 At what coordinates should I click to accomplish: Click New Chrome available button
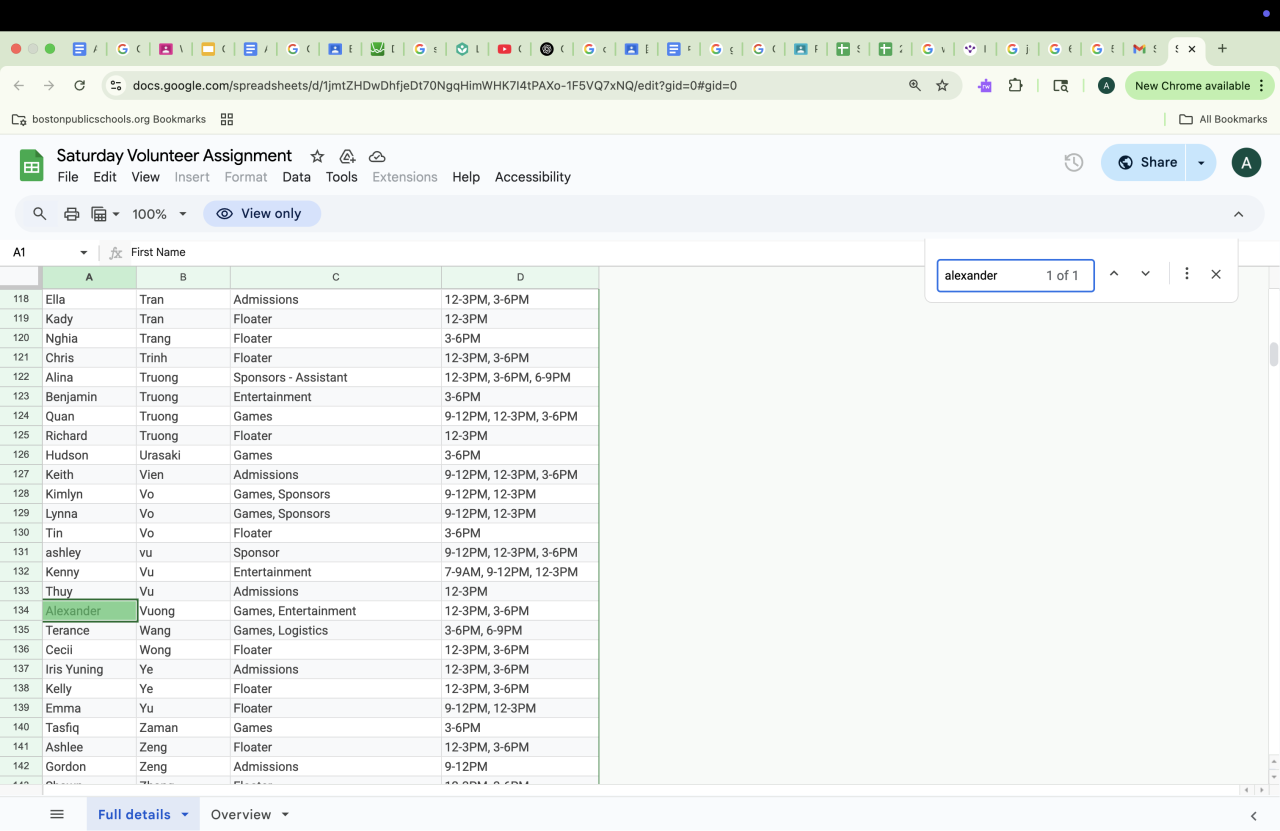pos(1192,86)
